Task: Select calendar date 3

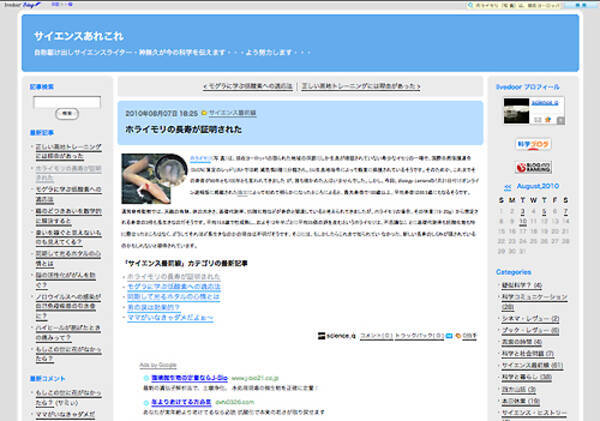Action: (x=523, y=211)
